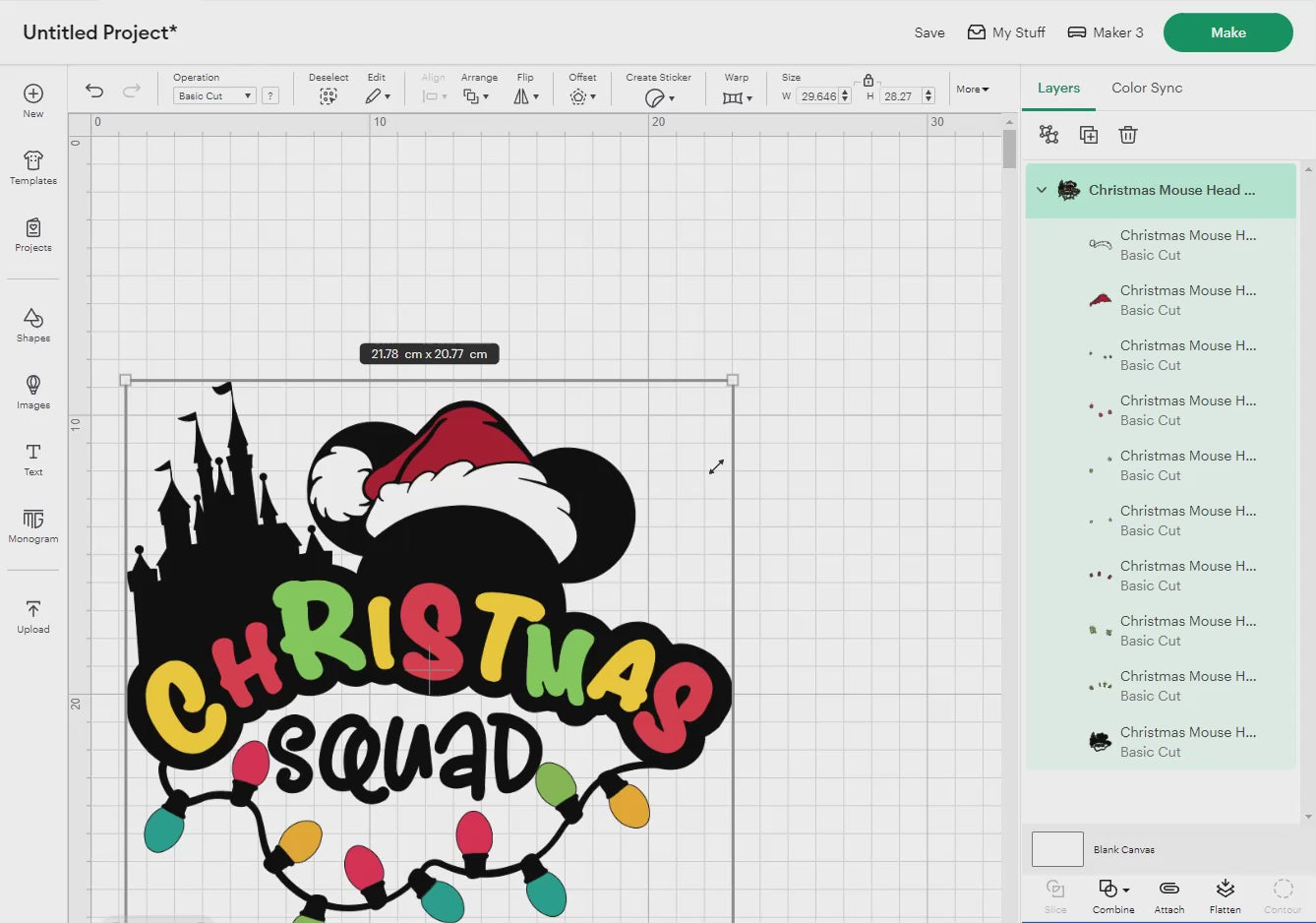Screen dimensions: 1316x923
Task: Click the Deselect icon
Action: 329,96
